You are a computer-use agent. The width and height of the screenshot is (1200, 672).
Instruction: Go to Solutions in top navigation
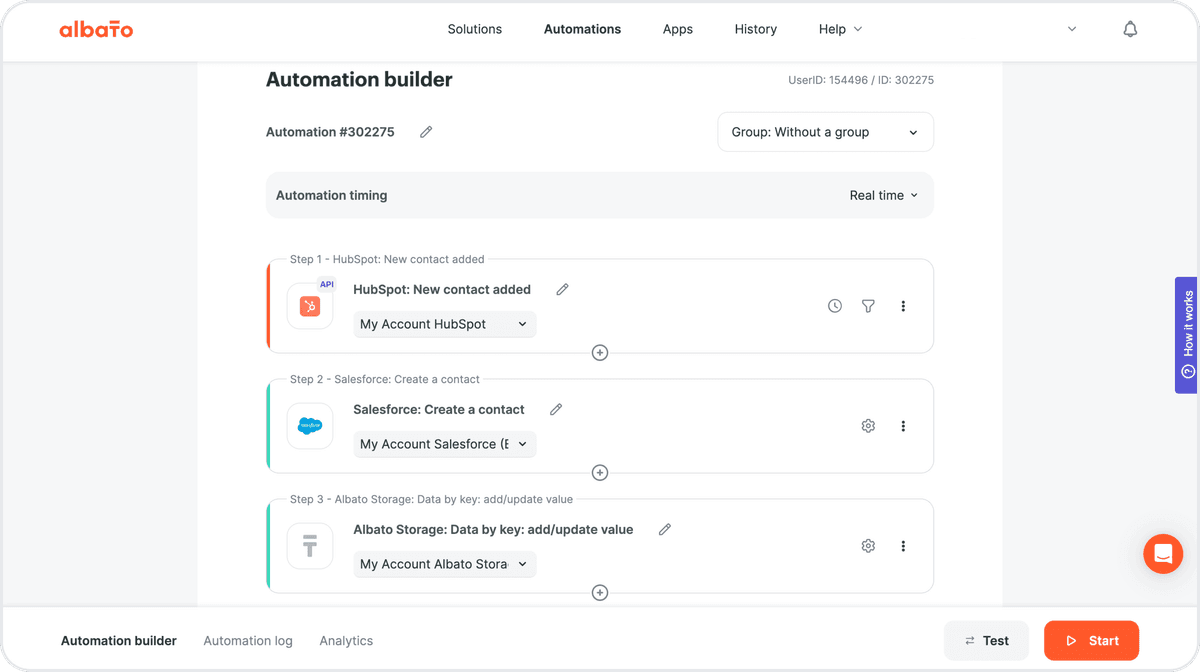click(x=475, y=29)
